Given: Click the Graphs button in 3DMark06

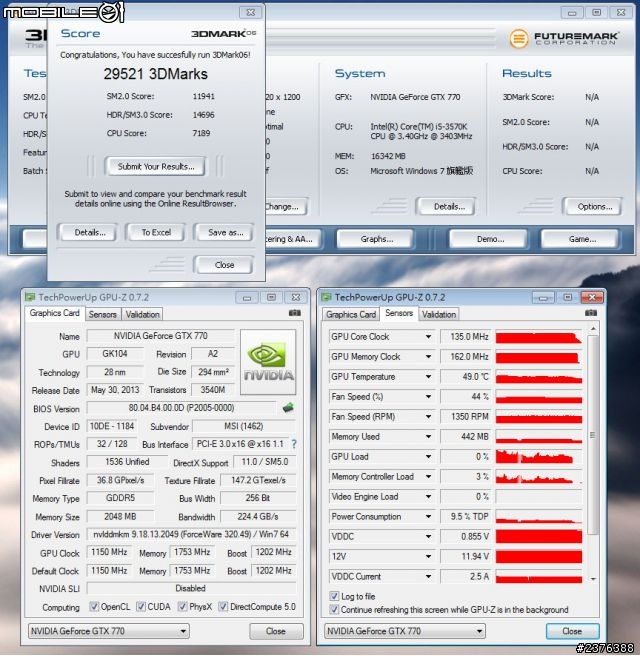Looking at the screenshot, I should click(376, 239).
